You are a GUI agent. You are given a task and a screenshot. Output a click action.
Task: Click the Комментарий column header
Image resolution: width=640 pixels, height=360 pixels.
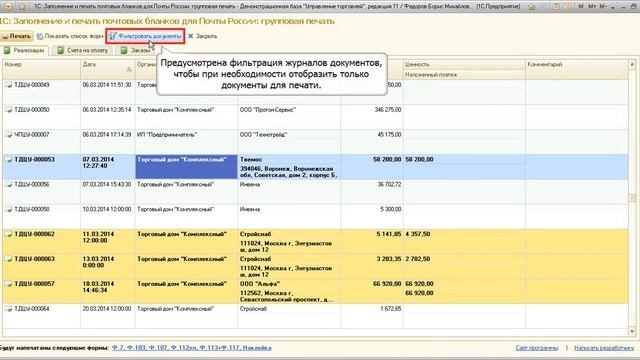[x=576, y=69]
